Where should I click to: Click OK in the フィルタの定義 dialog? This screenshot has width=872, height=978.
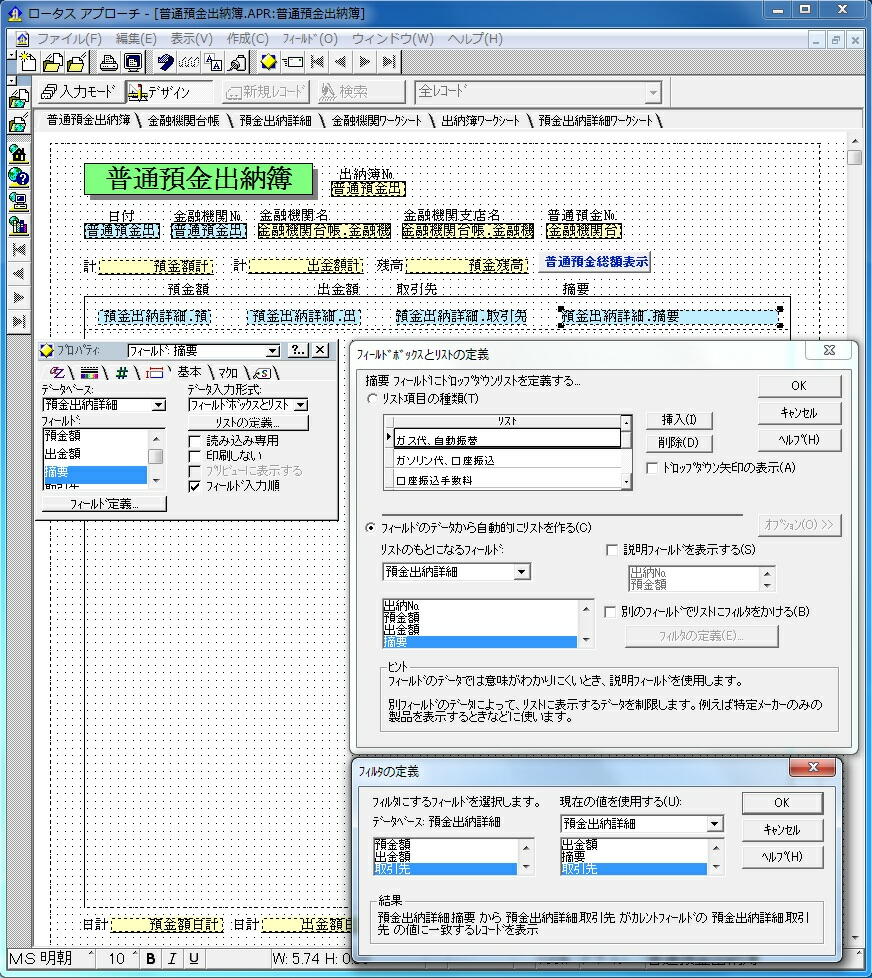782,803
